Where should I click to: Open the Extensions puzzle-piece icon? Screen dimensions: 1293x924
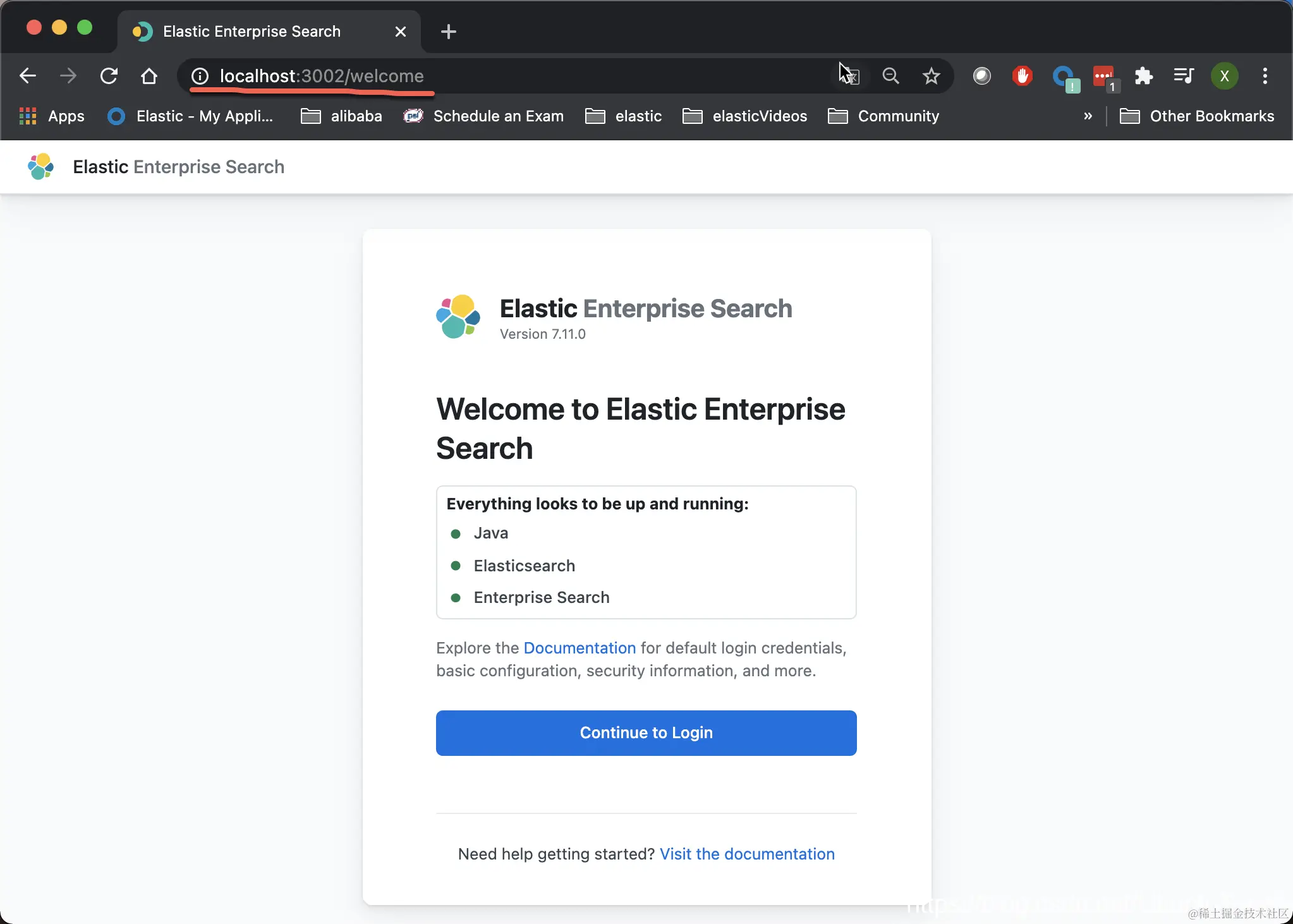tap(1143, 76)
